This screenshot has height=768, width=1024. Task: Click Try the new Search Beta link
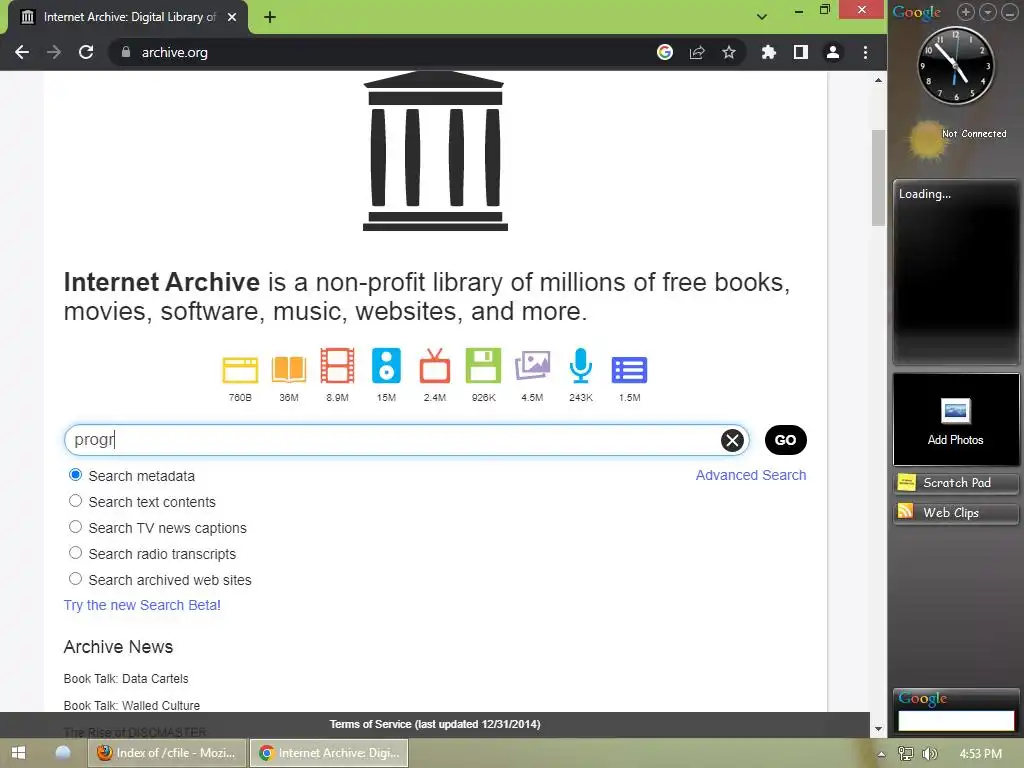(x=142, y=605)
